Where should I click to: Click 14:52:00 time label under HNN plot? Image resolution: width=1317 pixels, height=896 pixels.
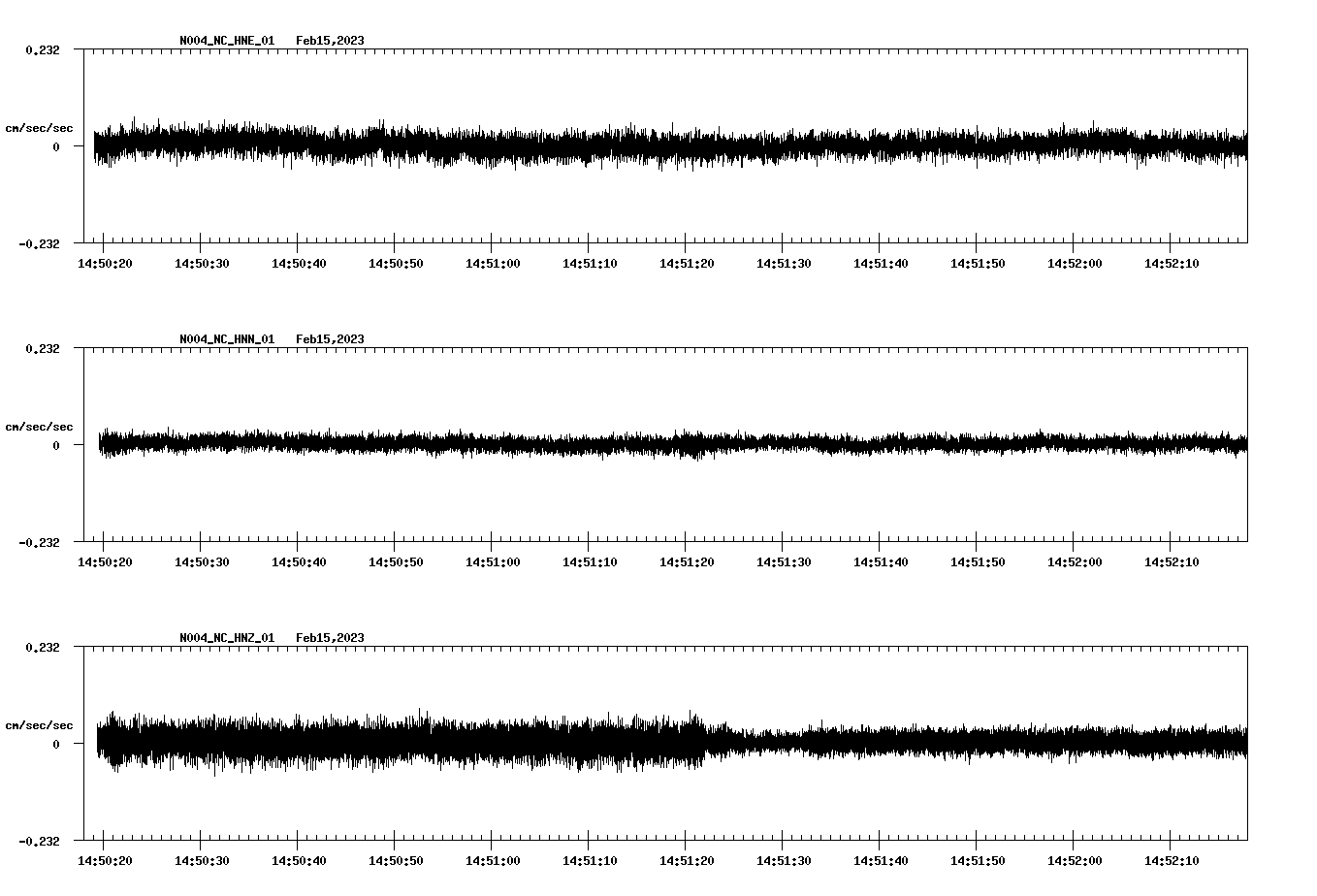point(1075,562)
